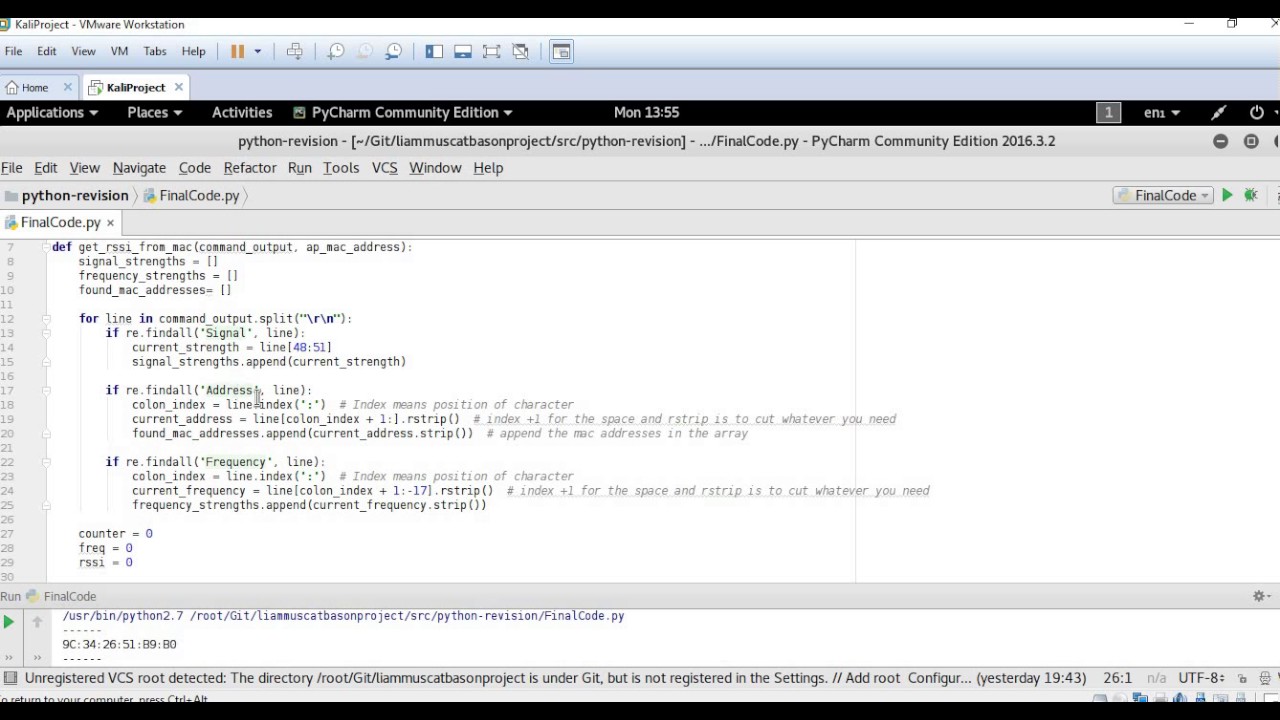Open the Refactor menu in PyCharm
This screenshot has height=720, width=1280.
(250, 168)
